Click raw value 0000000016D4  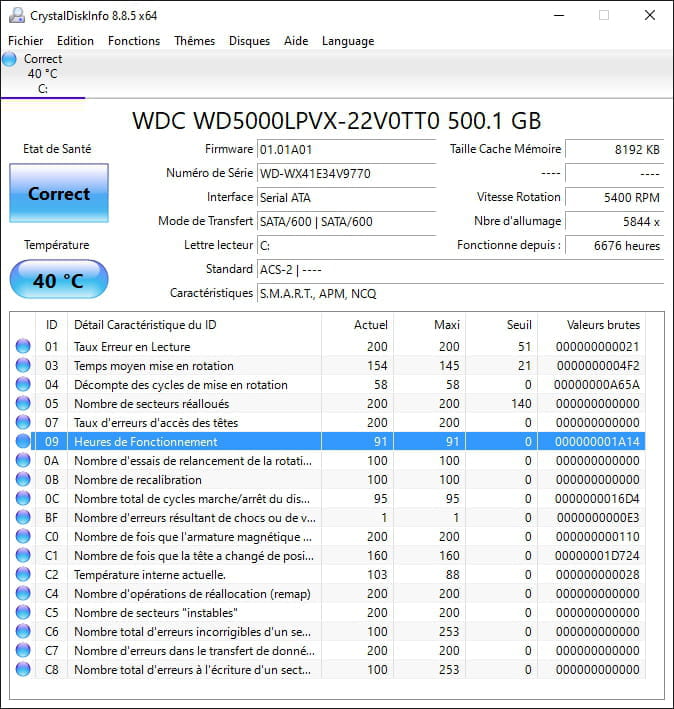[597, 498]
